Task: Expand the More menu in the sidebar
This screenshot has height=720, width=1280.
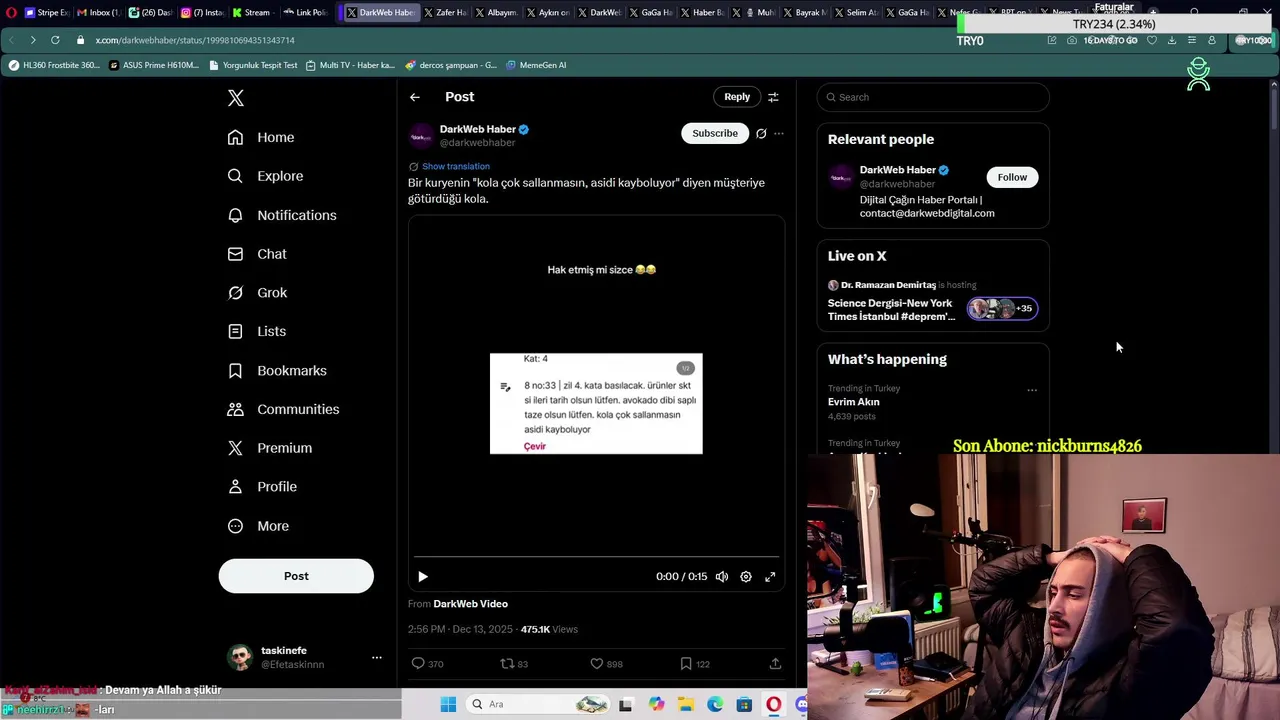Action: coord(258,526)
